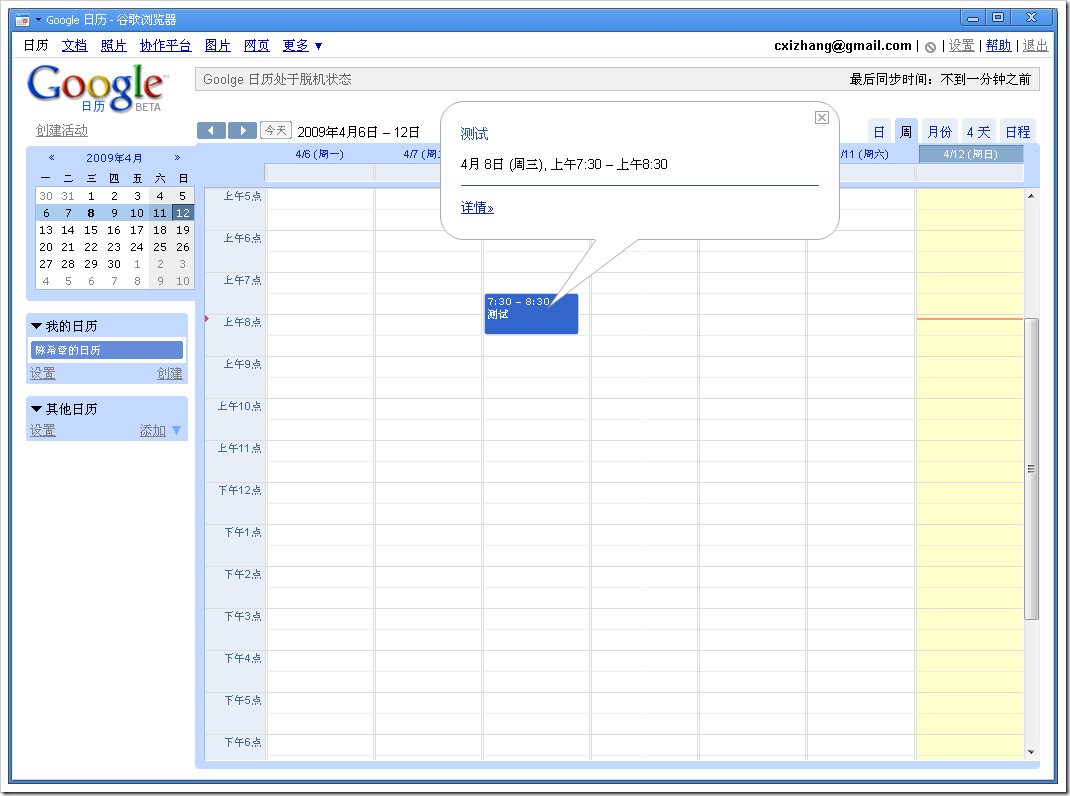1070x796 pixels.
Task: Click the 今天 today button
Action: (276, 130)
